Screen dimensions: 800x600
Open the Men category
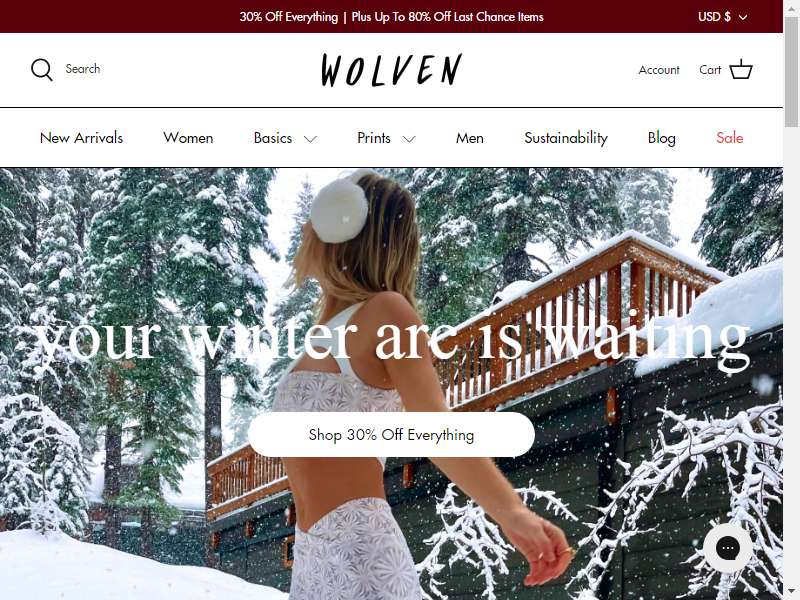(469, 138)
